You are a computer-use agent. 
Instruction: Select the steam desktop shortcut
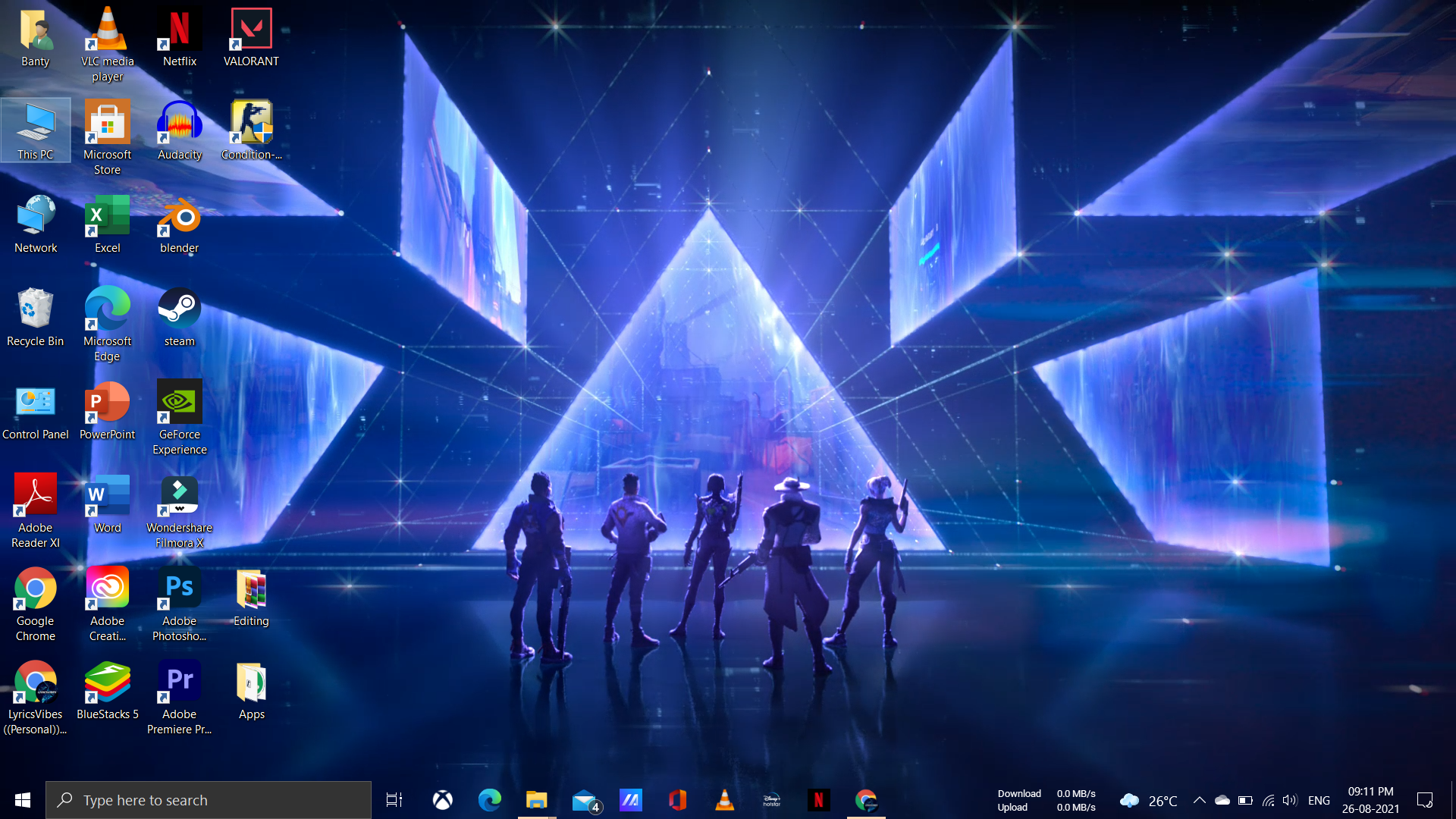[180, 318]
